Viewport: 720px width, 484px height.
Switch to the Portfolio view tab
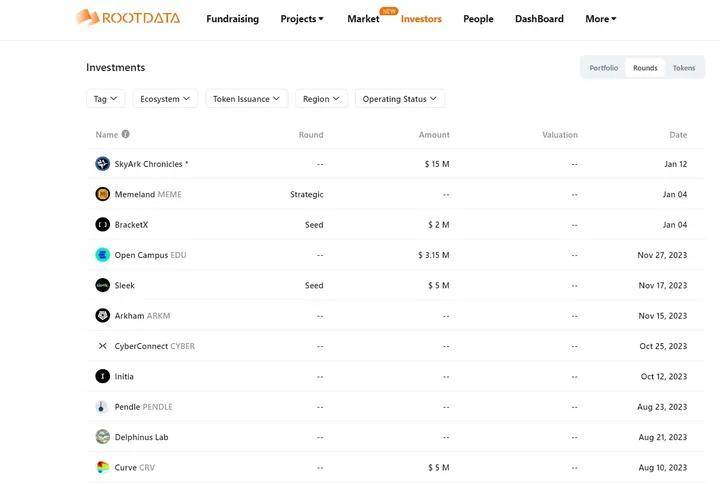click(x=603, y=68)
